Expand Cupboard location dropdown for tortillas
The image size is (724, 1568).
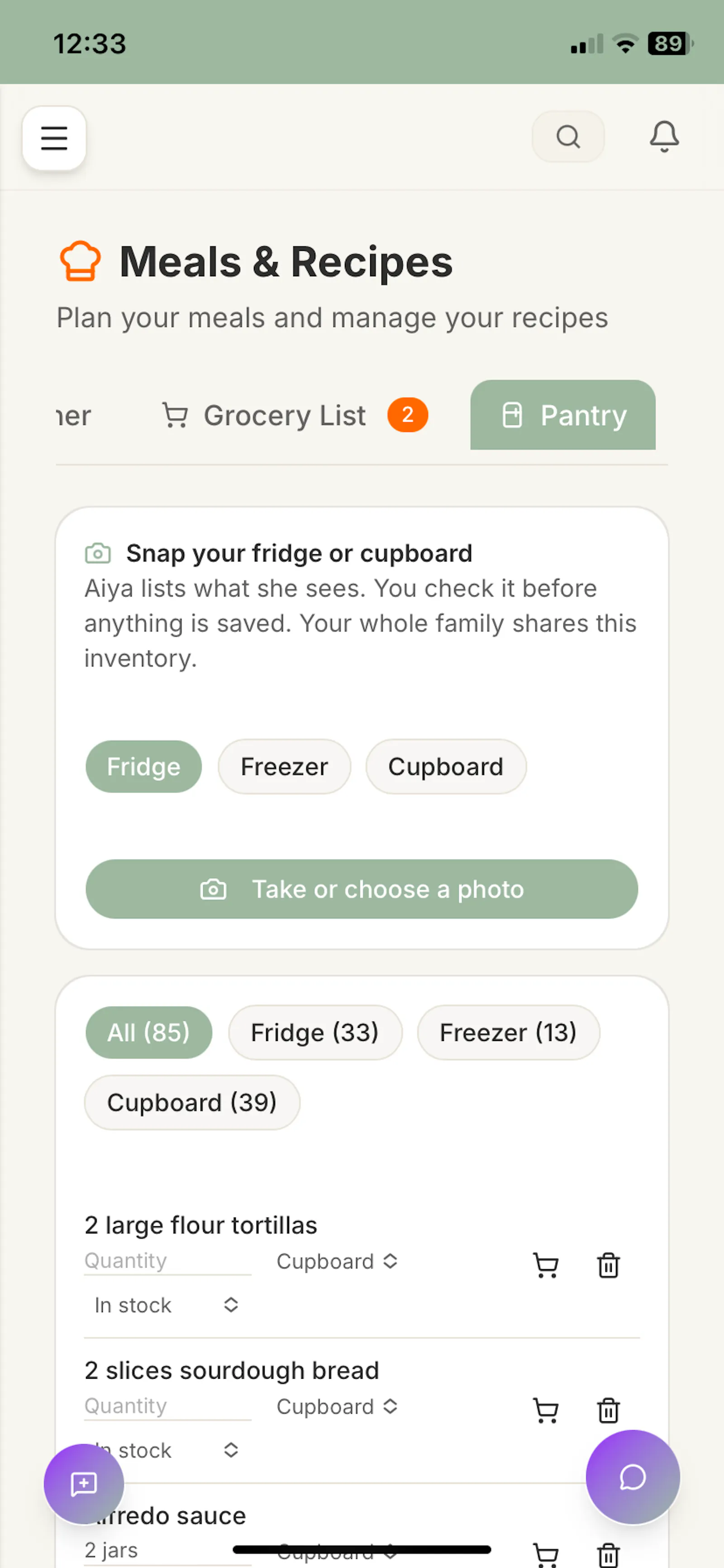pyautogui.click(x=337, y=1261)
